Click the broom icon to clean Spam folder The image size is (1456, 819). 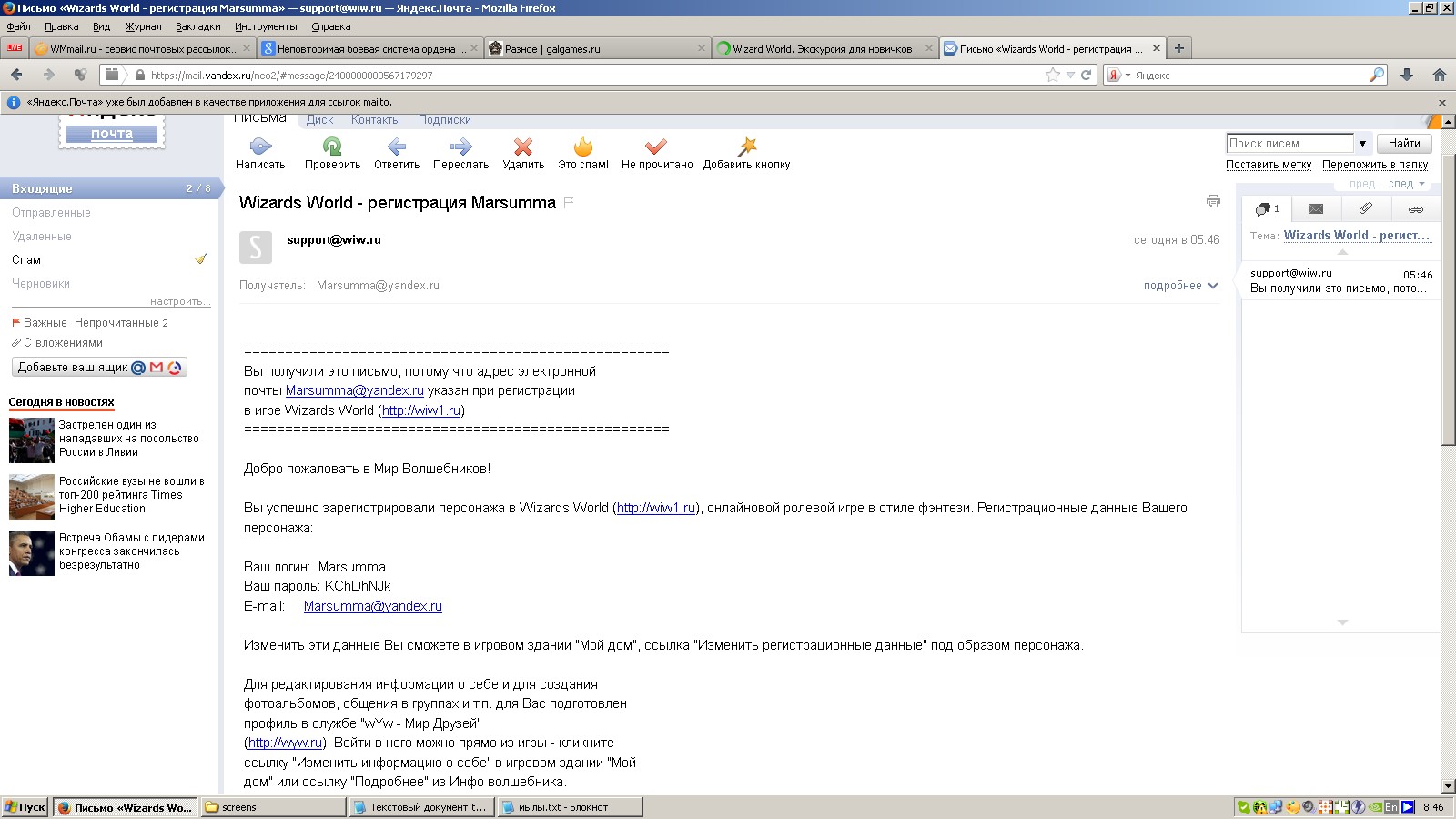tap(201, 259)
